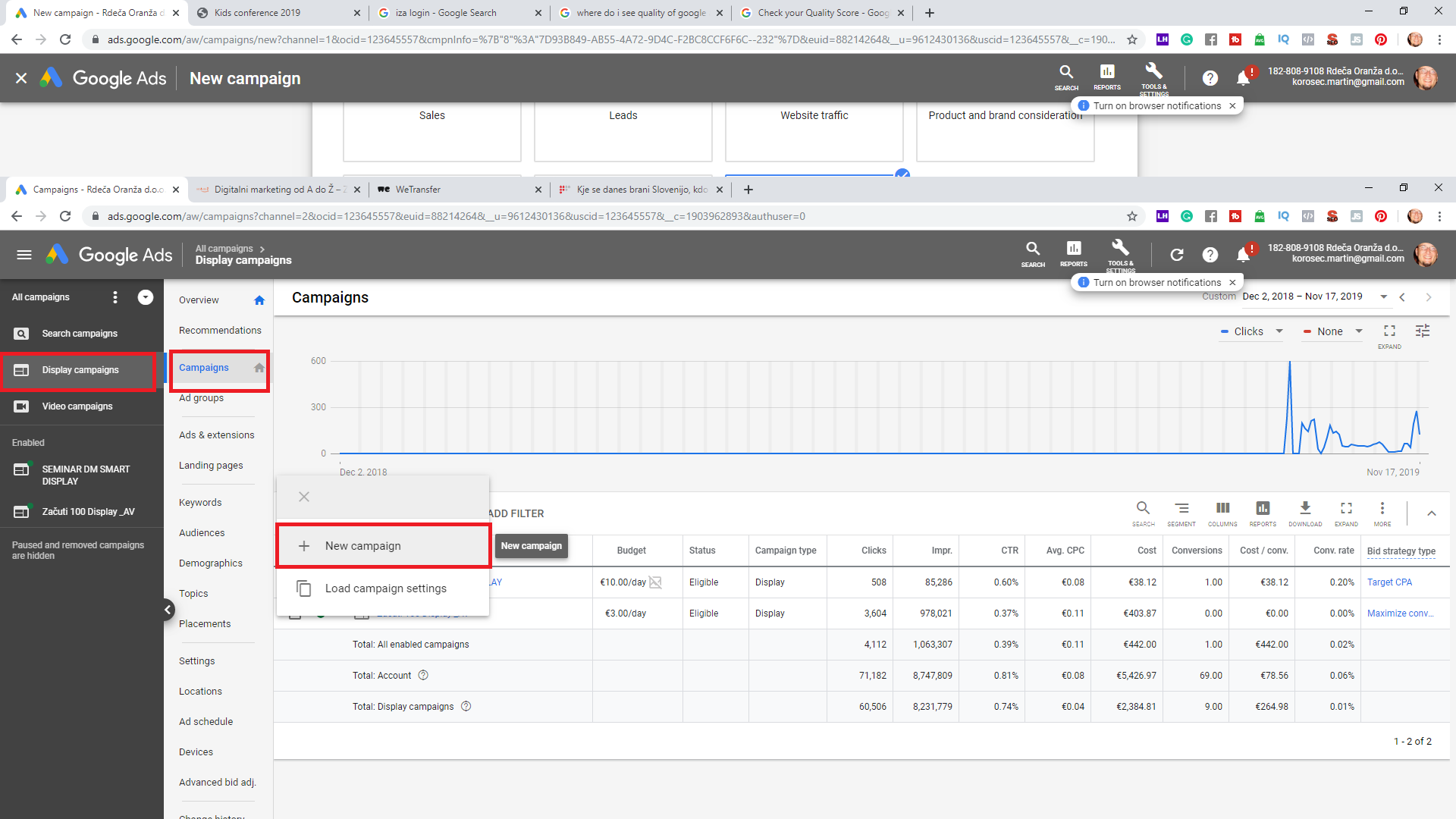Image resolution: width=1456 pixels, height=819 pixels.
Task: Click the Target CPA bid strategy link
Action: pos(1389,582)
